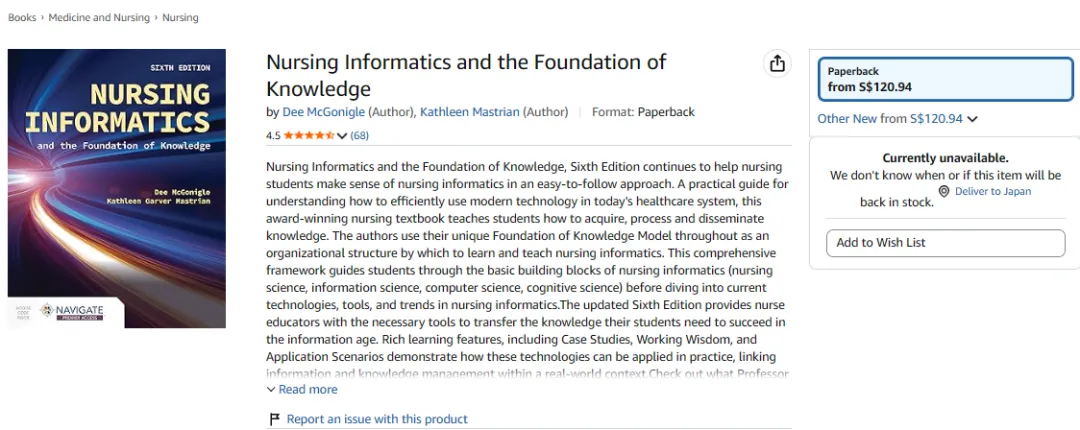Click the share icon beside the title
The width and height of the screenshot is (1080, 430).
tap(777, 63)
